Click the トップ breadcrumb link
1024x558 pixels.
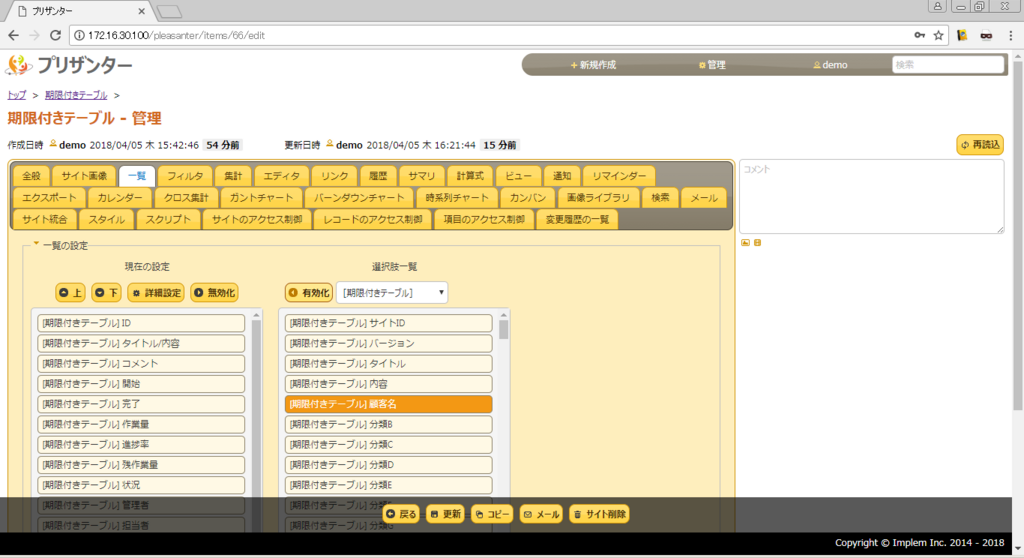coord(17,95)
